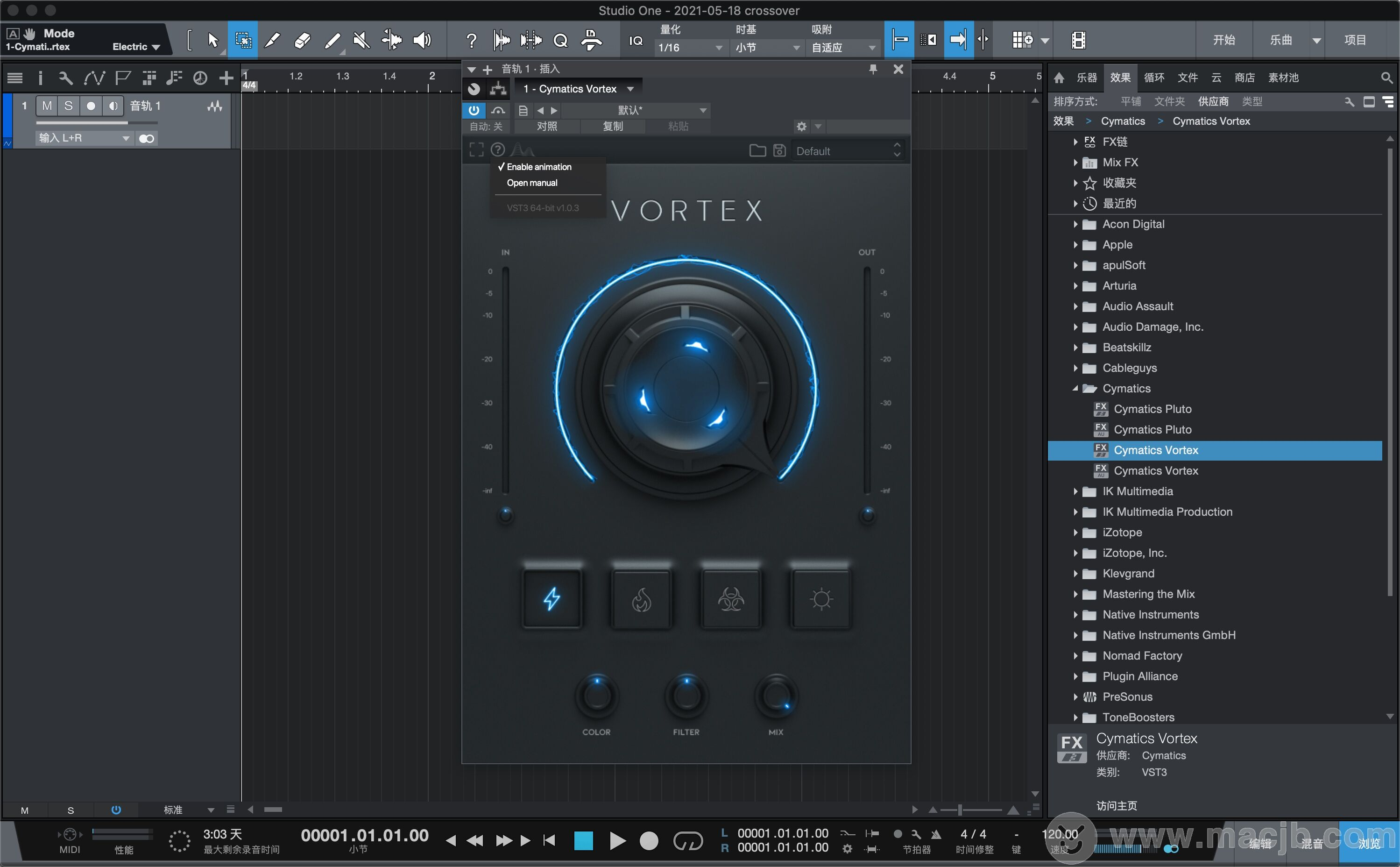
Task: Click Open manual menu item
Action: pos(532,183)
